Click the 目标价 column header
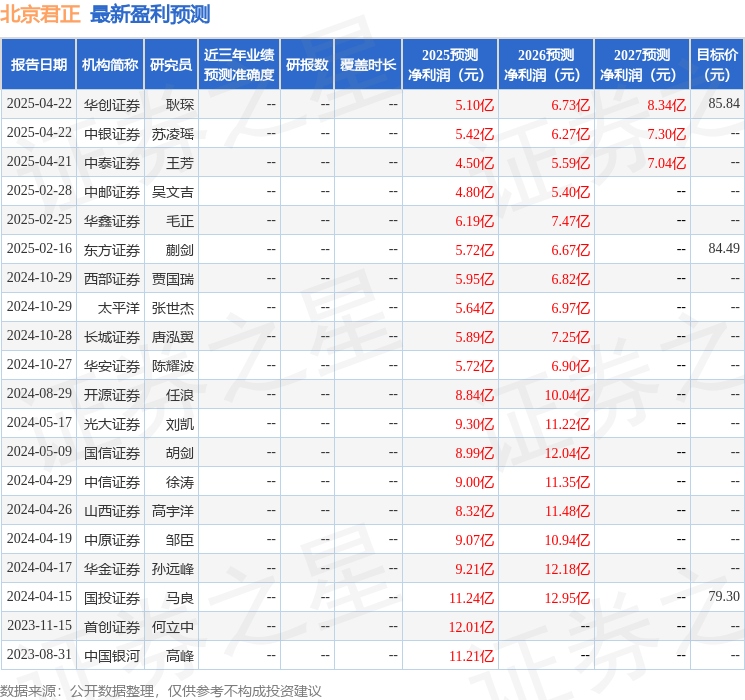The image size is (745, 700). [x=717, y=64]
